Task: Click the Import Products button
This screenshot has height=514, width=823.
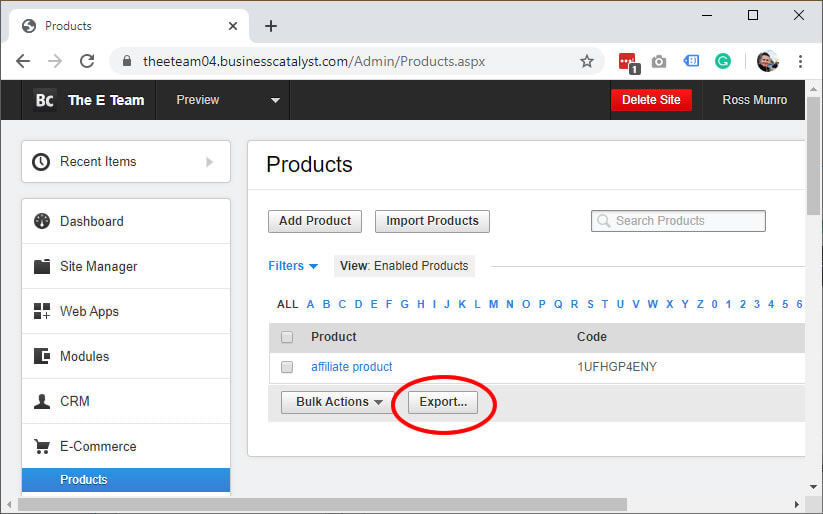Action: tap(432, 221)
